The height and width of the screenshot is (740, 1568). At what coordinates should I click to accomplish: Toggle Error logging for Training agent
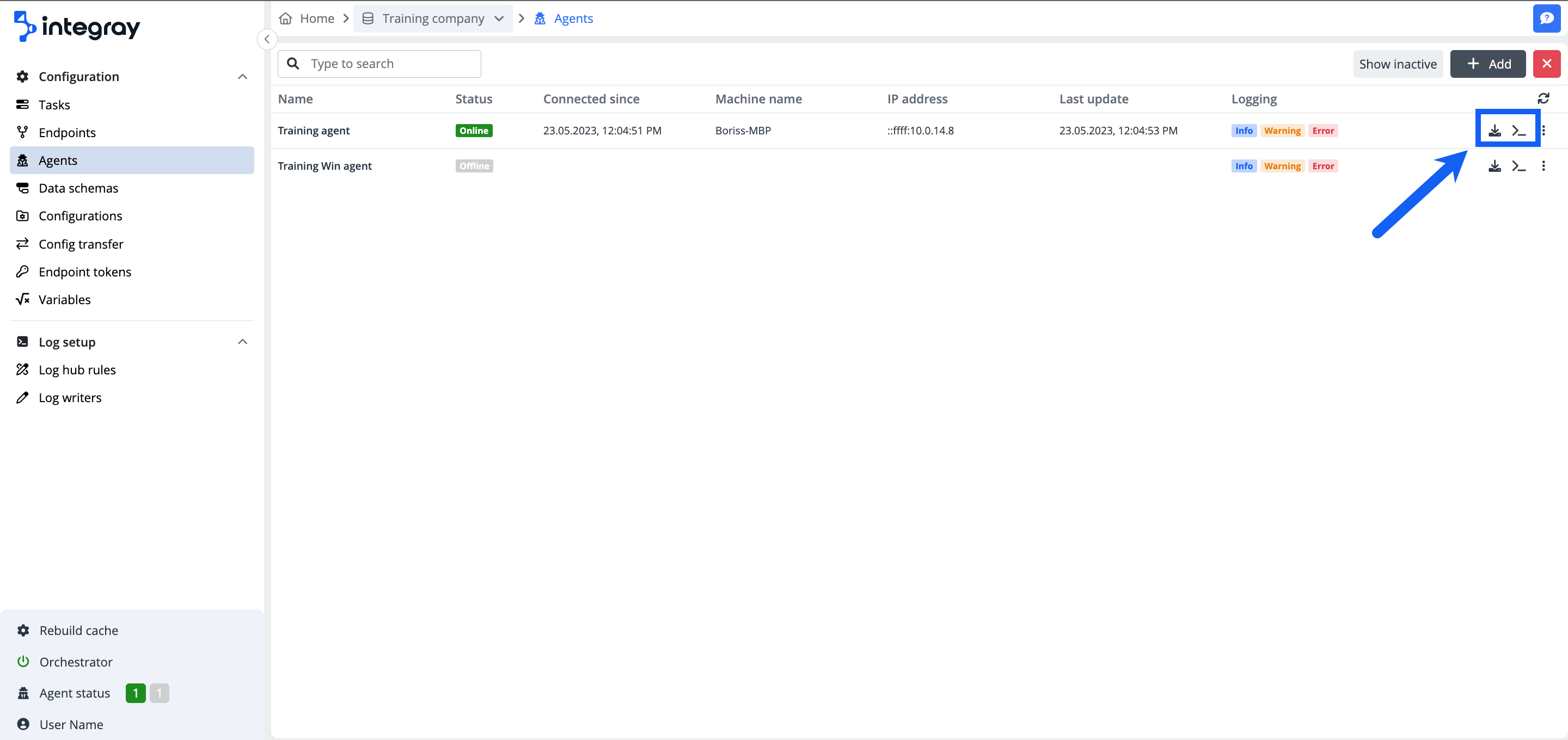1322,130
